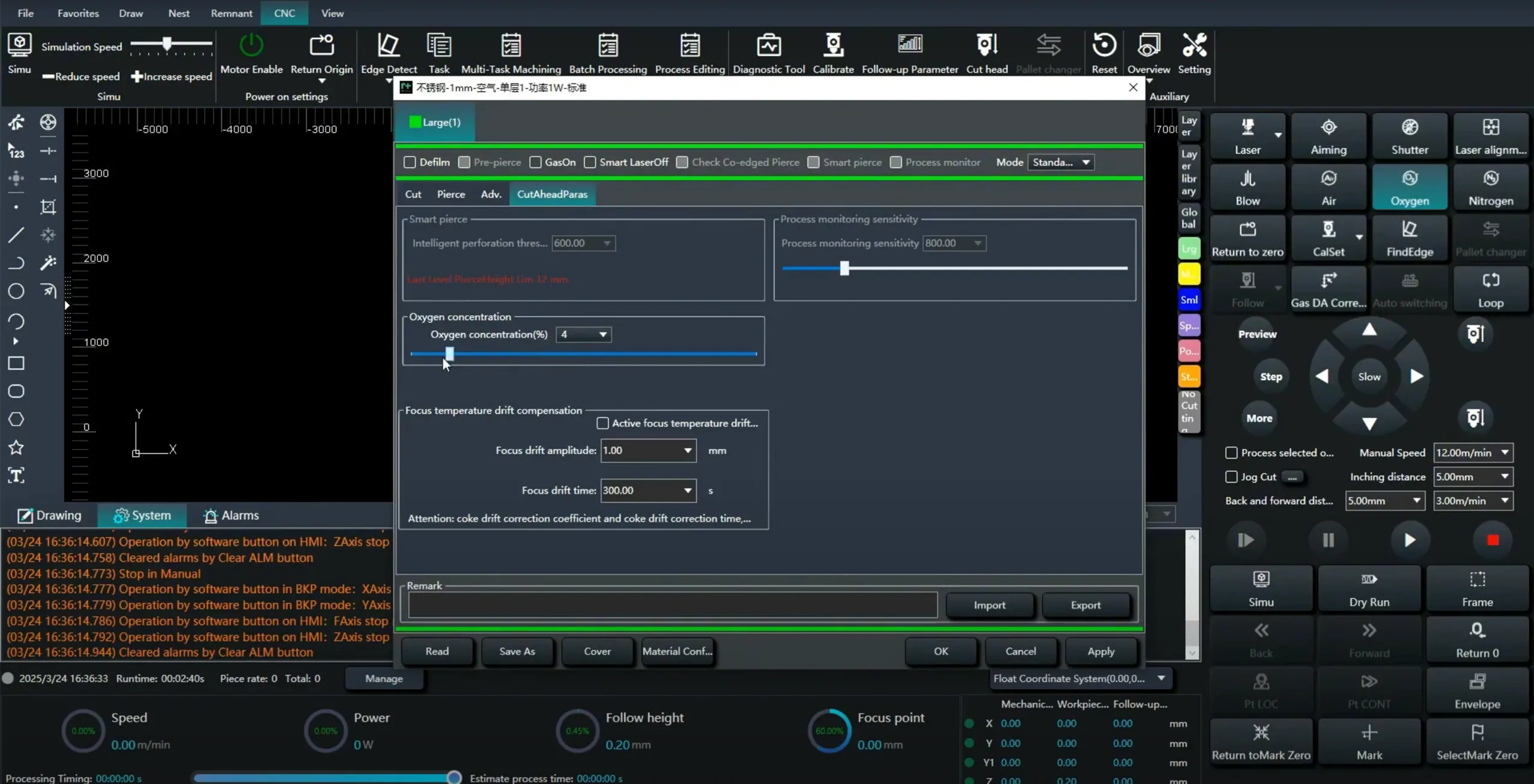Click the Shutter icon
Screen dimensions: 1534x784
[x=1409, y=128]
